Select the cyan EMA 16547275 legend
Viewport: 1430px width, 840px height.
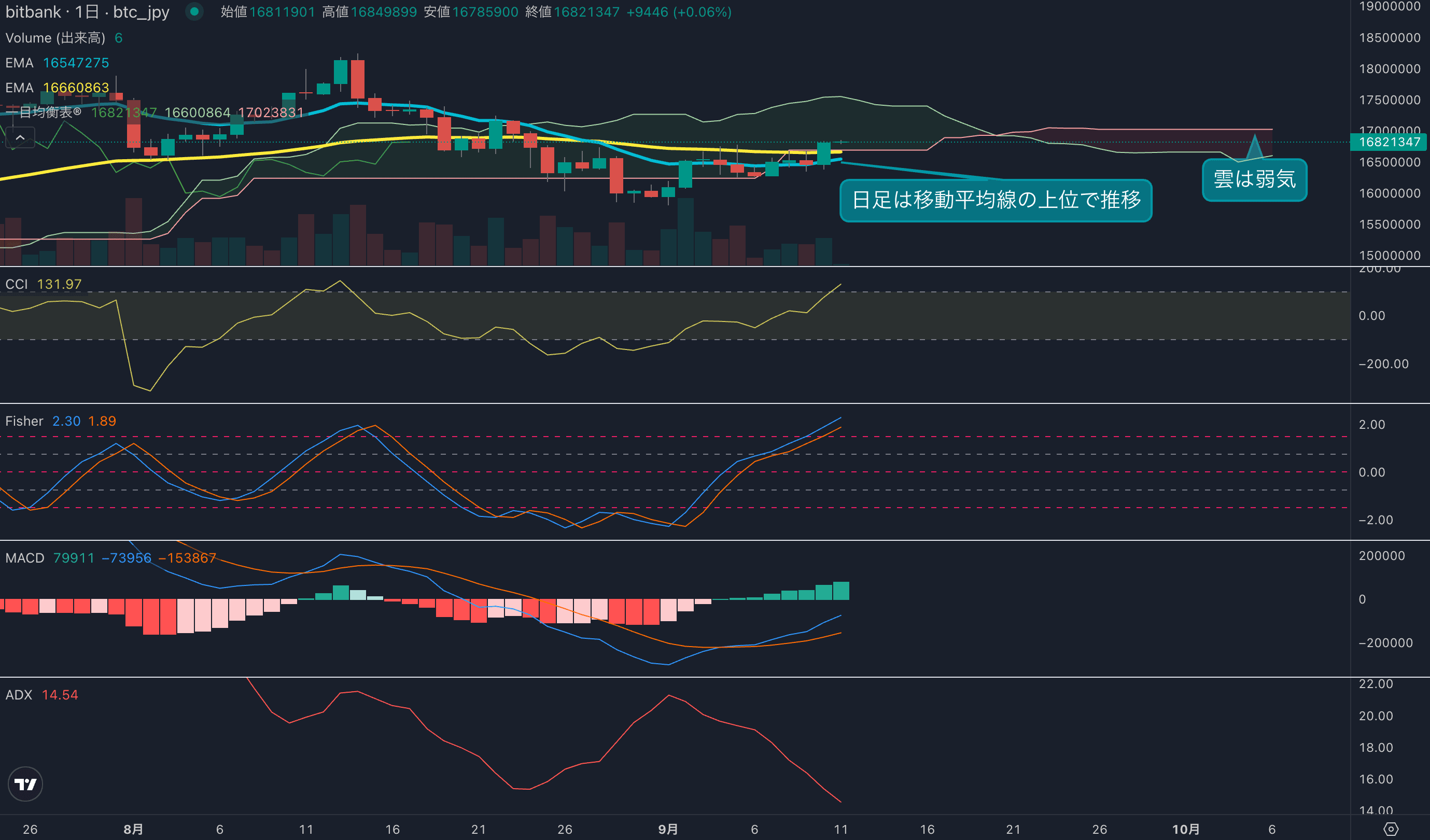point(57,63)
